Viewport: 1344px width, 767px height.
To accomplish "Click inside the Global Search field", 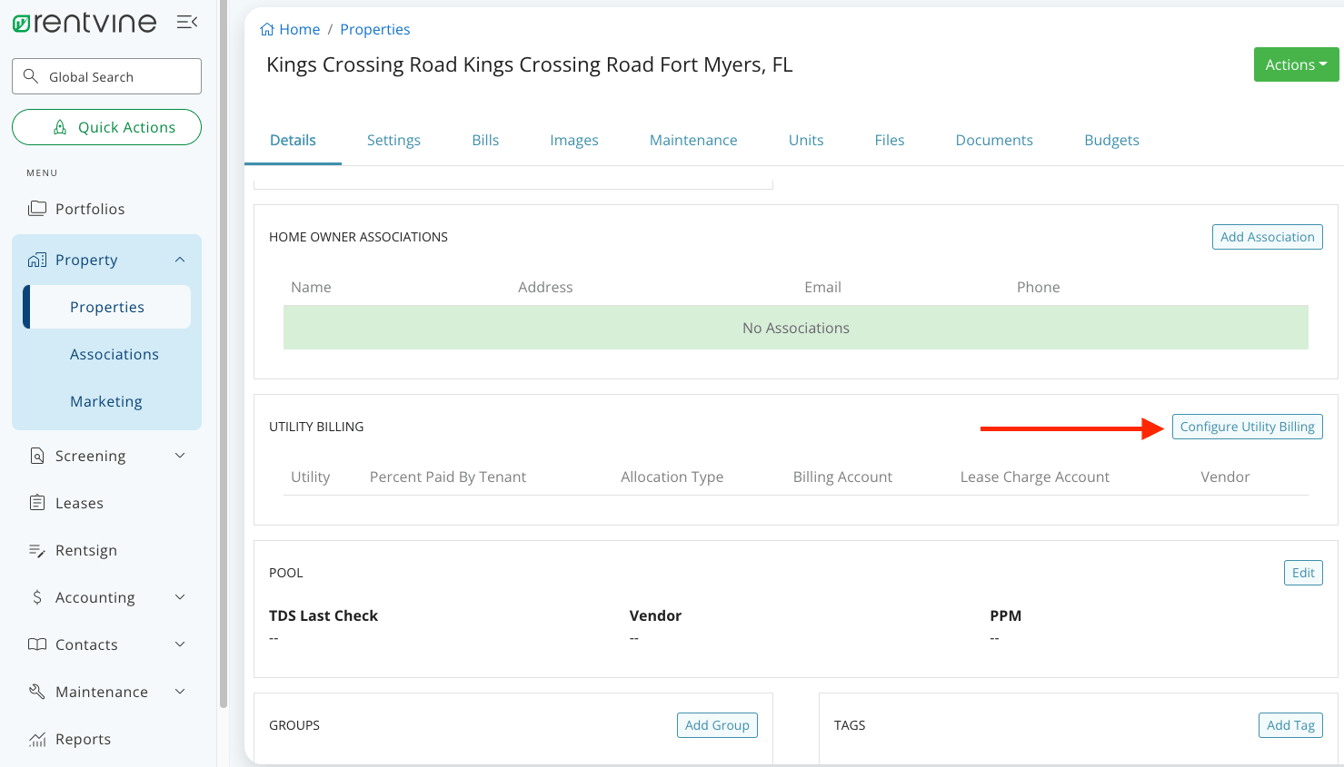I will 106,75.
